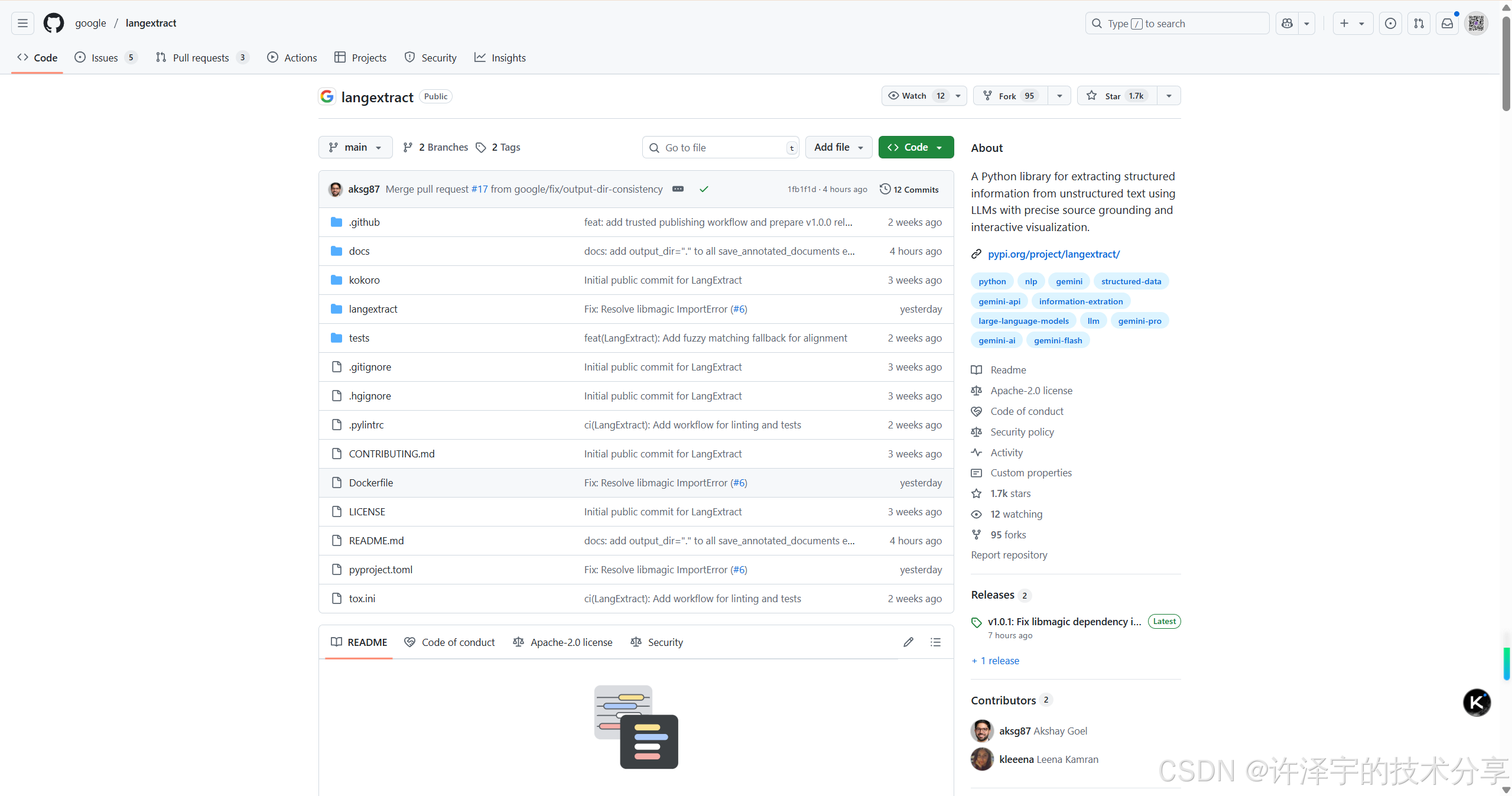Open the issues circle icon in header

1390,23
